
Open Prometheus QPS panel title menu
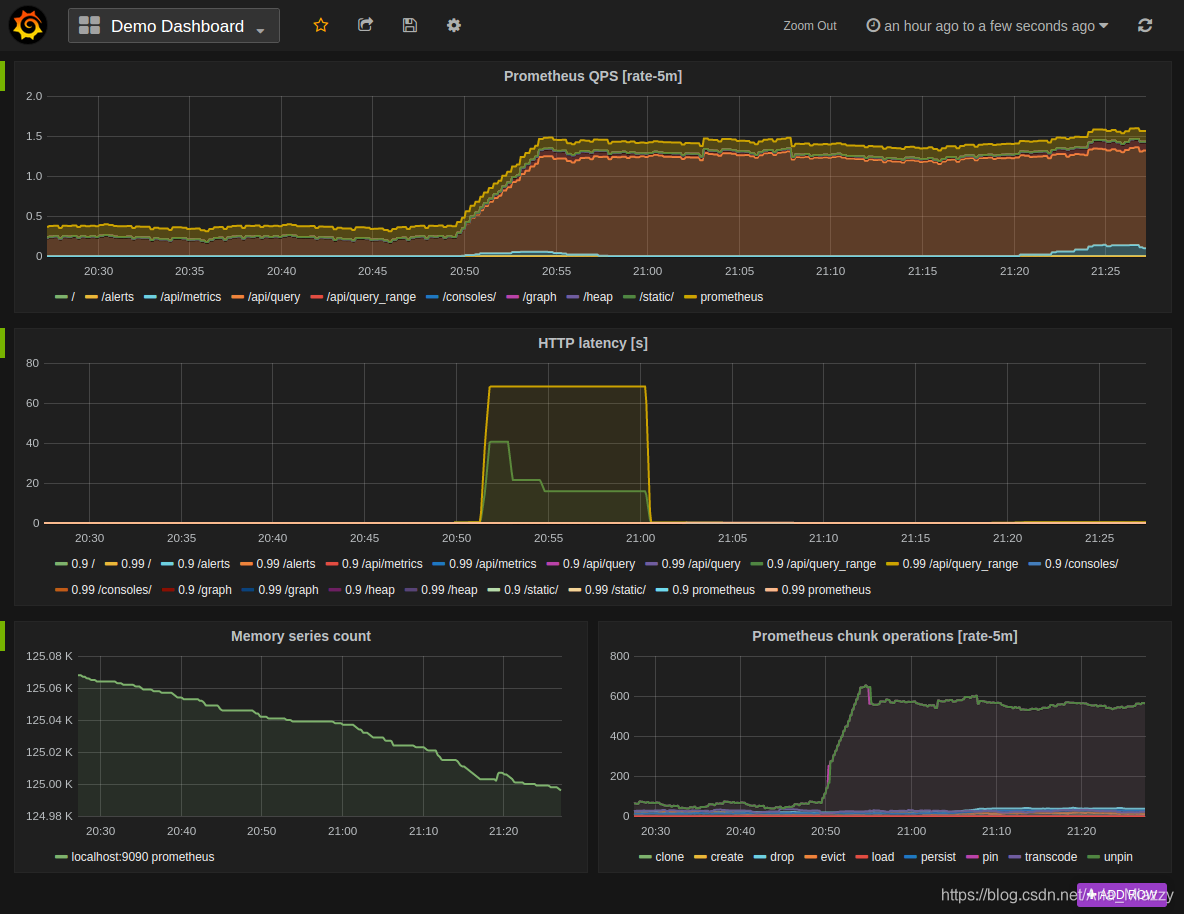click(x=593, y=76)
